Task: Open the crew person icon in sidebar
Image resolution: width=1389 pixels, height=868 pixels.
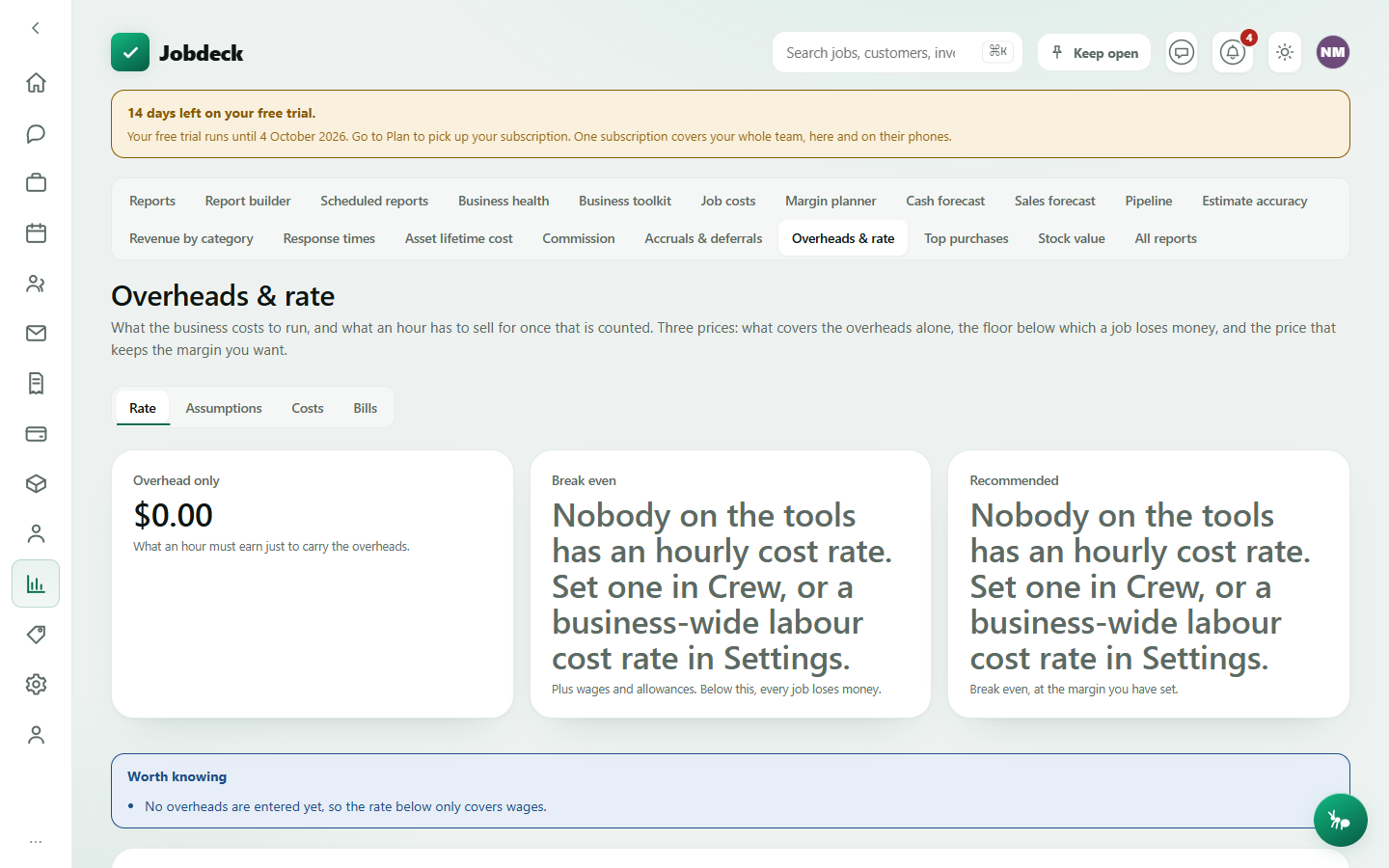Action: pyautogui.click(x=36, y=534)
